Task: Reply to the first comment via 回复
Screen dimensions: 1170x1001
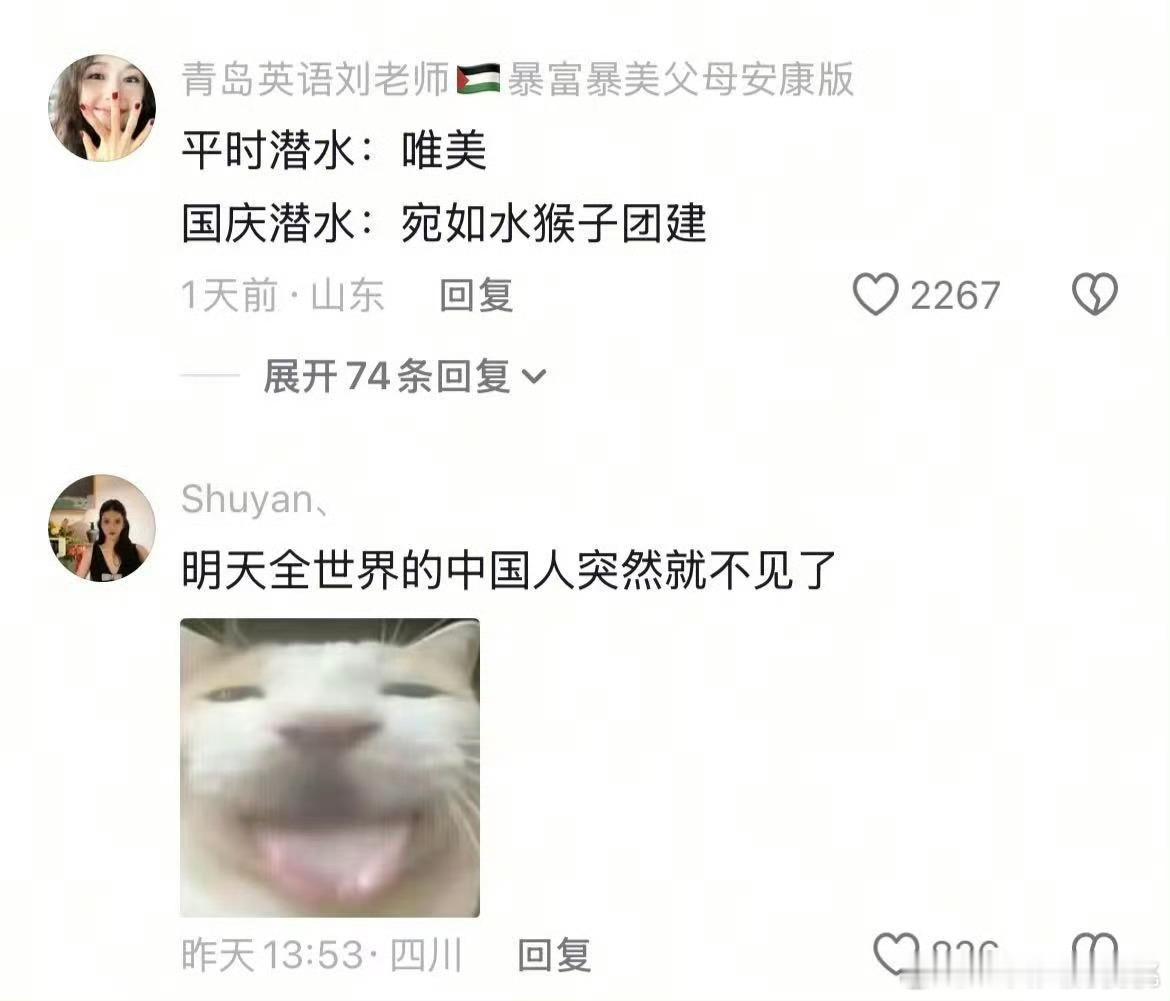Action: click(x=476, y=295)
